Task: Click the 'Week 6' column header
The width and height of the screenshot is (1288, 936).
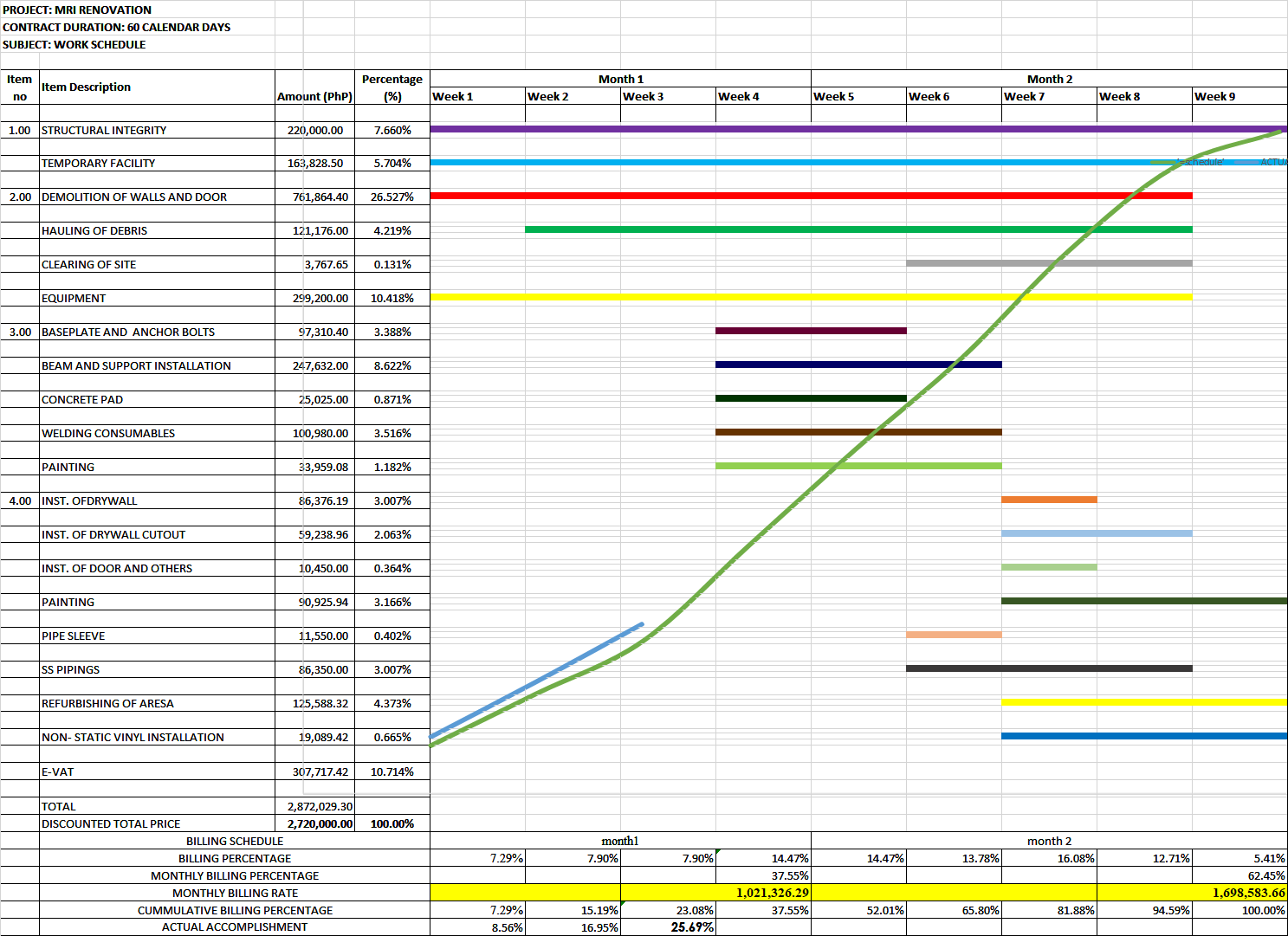Action: point(955,96)
